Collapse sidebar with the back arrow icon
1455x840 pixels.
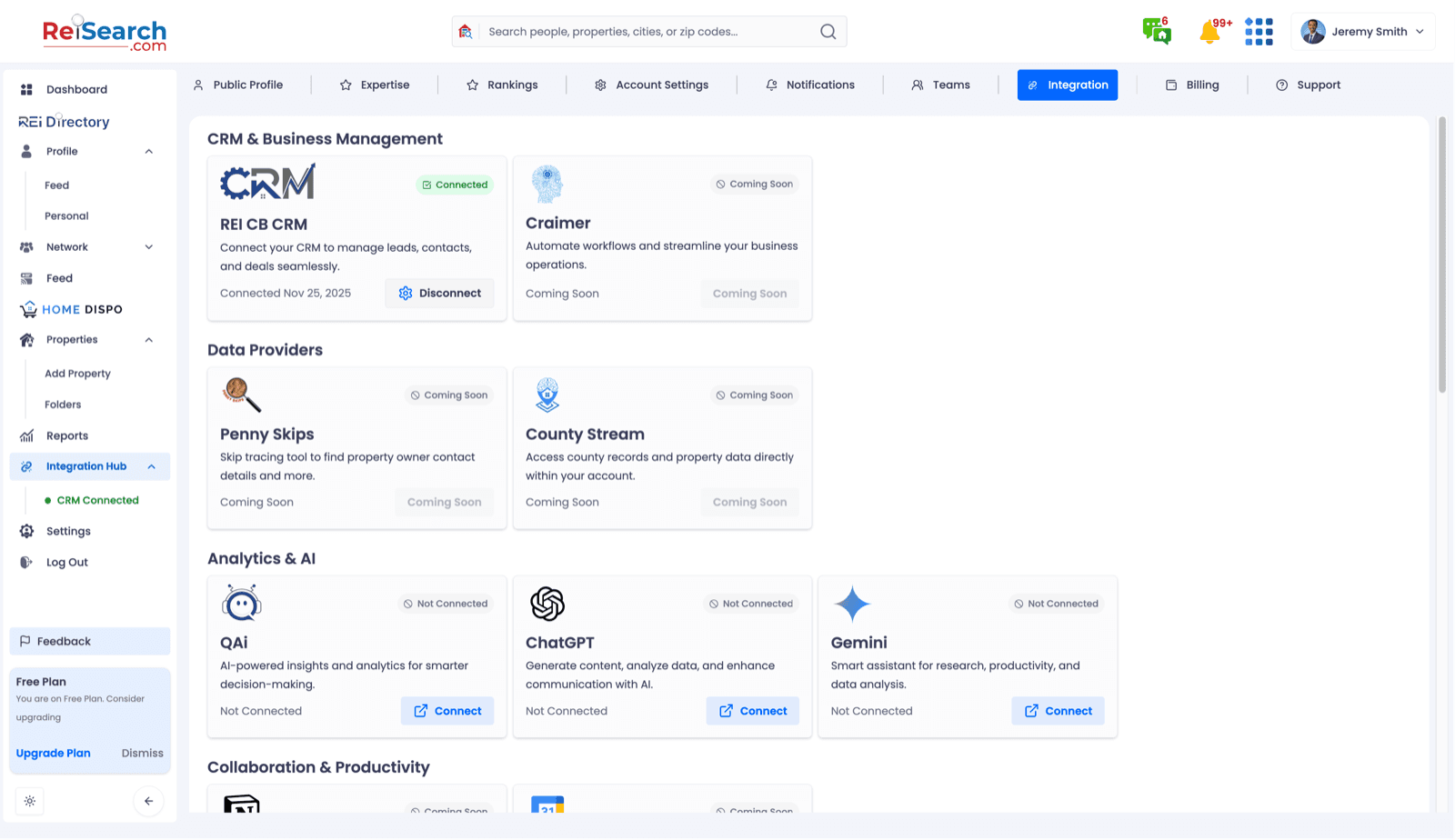[x=148, y=801]
